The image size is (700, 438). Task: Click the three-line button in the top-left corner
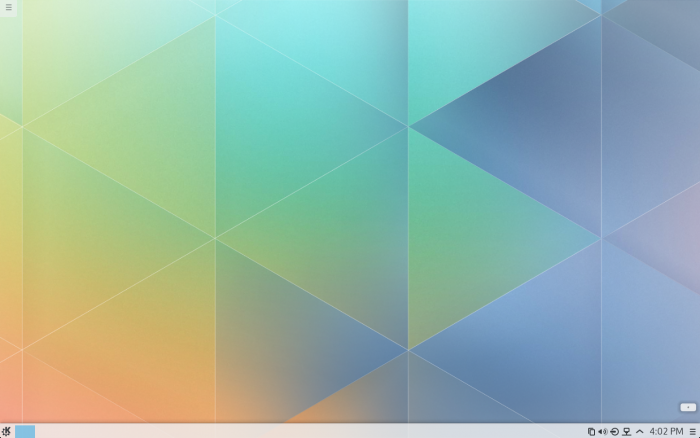[x=8, y=8]
